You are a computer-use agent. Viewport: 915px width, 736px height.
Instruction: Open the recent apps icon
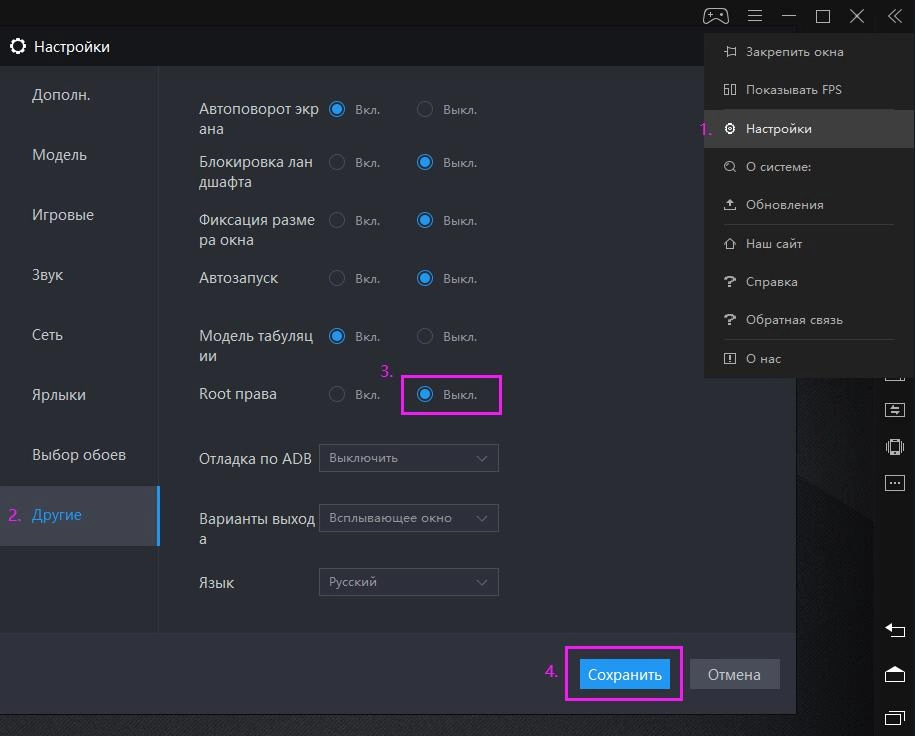pos(894,717)
